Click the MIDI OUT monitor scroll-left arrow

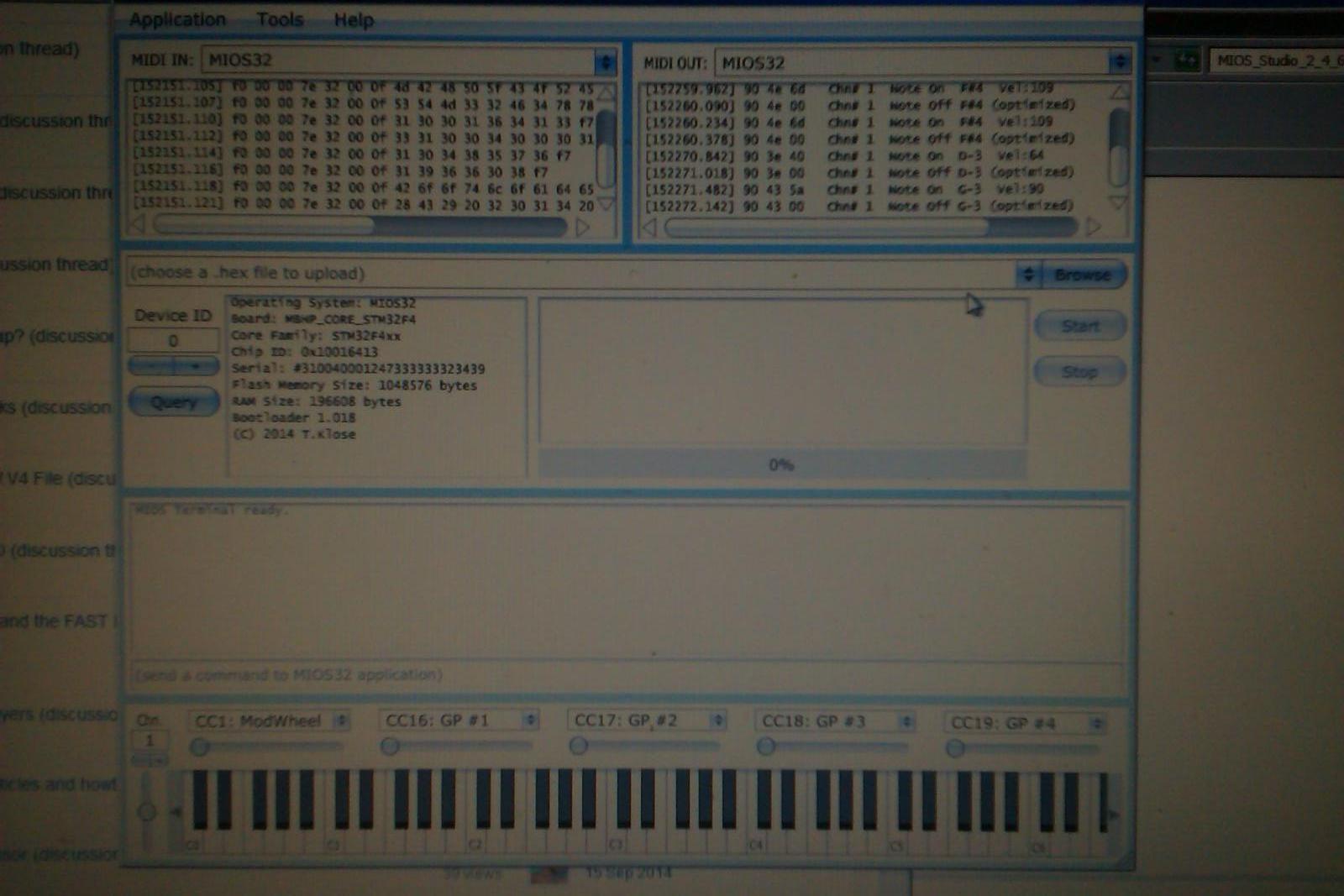pyautogui.click(x=649, y=227)
